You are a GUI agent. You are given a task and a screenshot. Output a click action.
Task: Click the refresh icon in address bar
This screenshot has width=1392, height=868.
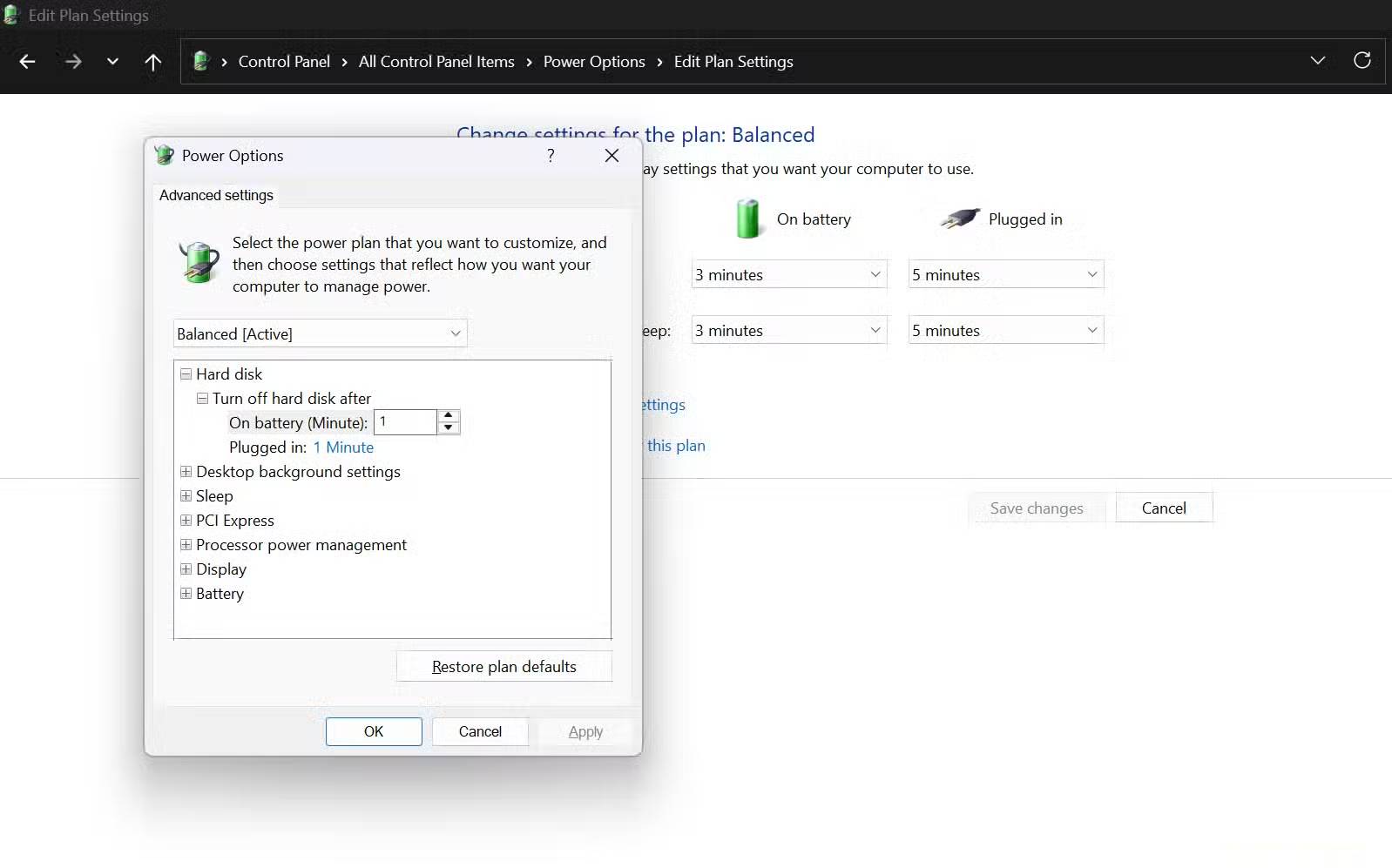pos(1362,60)
